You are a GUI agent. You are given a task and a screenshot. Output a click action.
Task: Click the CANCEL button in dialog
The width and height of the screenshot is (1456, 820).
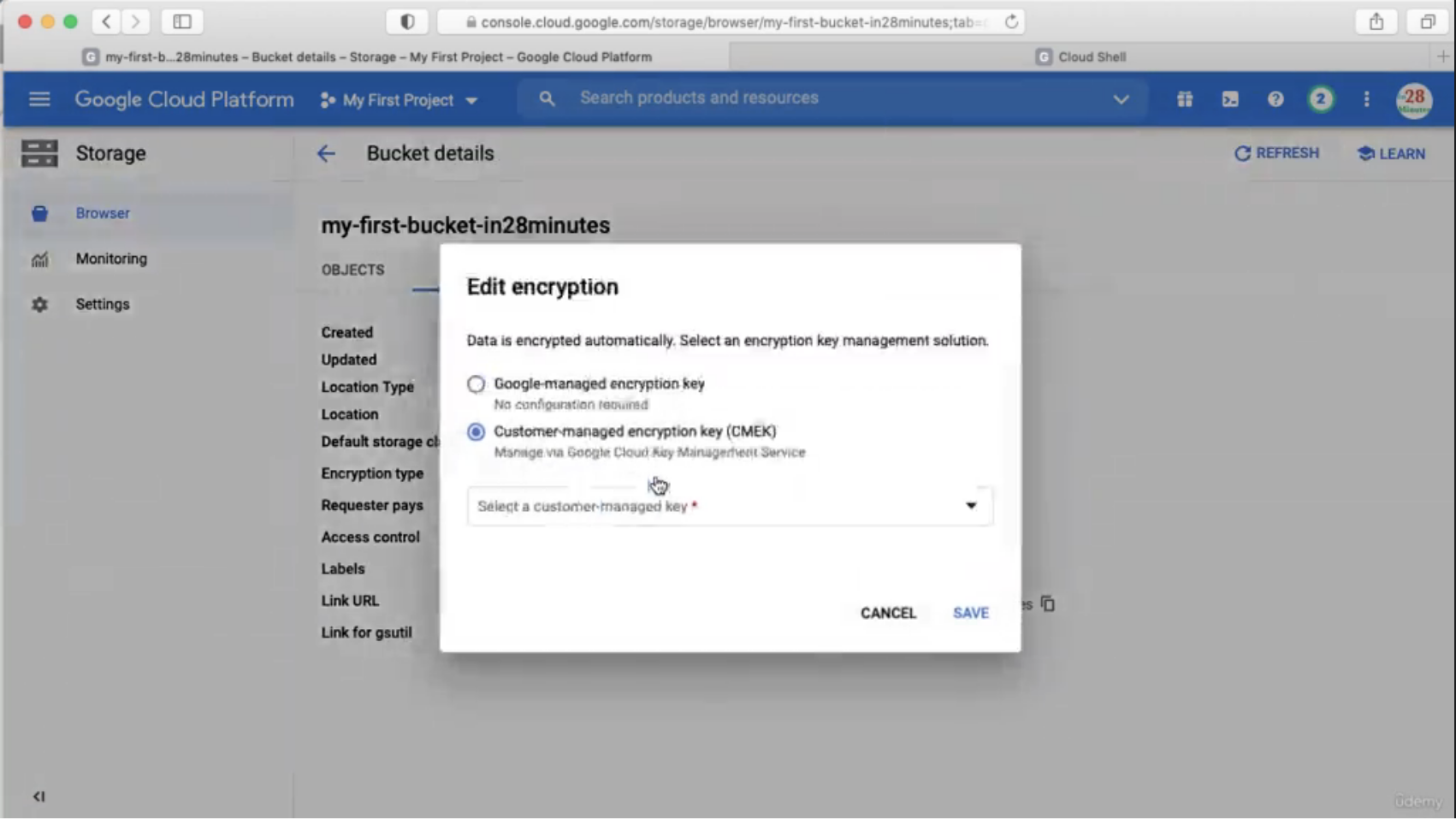(x=888, y=613)
